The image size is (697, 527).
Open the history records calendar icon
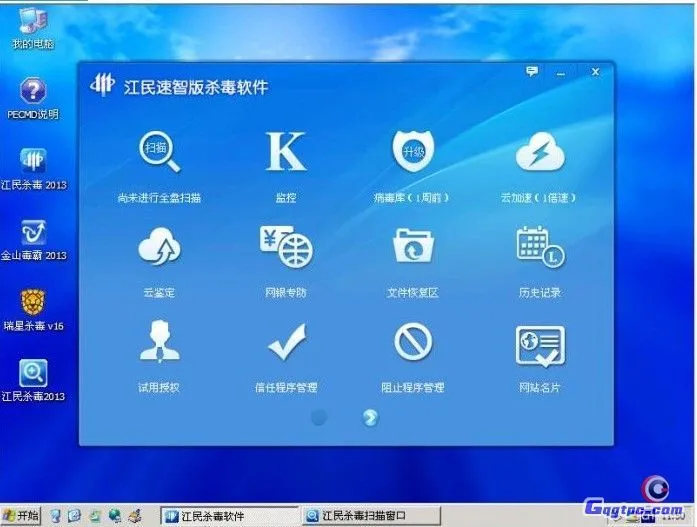coord(541,247)
